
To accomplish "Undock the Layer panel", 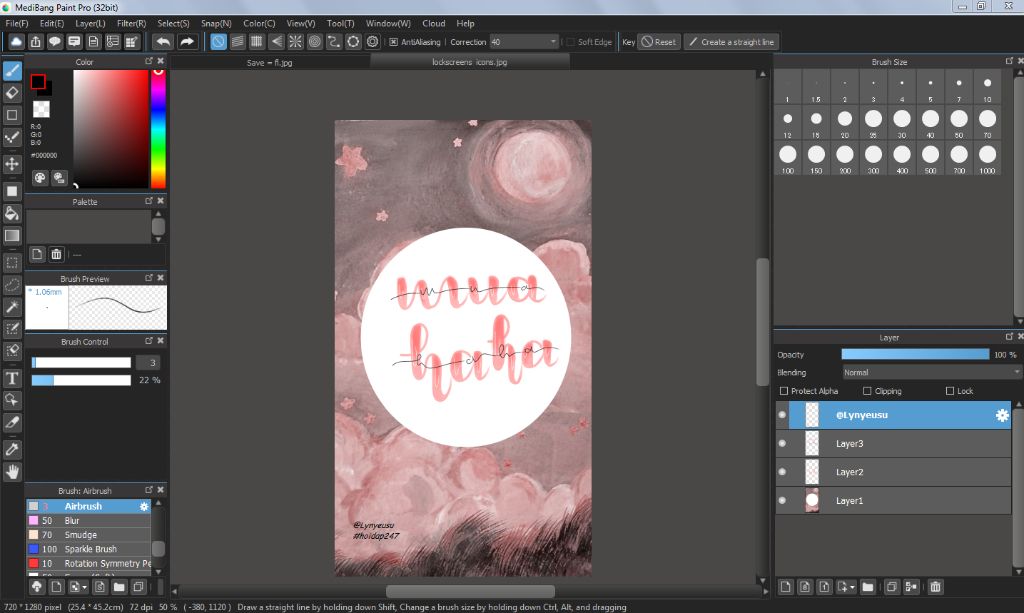I will point(1009,337).
